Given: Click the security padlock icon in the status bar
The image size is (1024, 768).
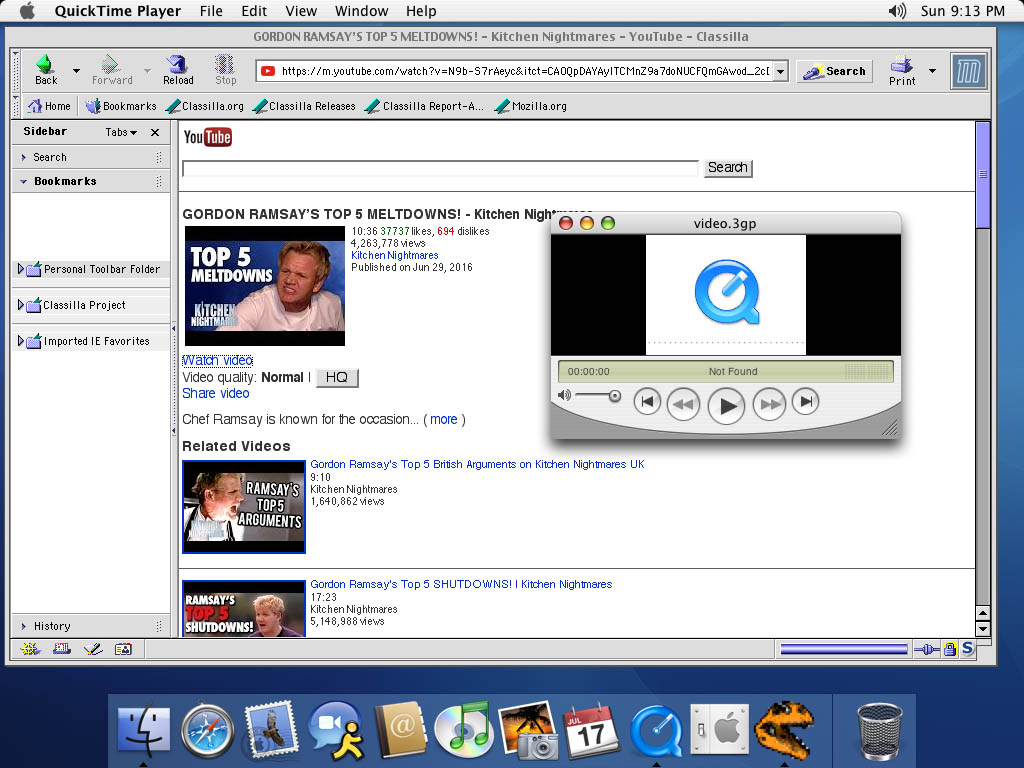Looking at the screenshot, I should 950,649.
